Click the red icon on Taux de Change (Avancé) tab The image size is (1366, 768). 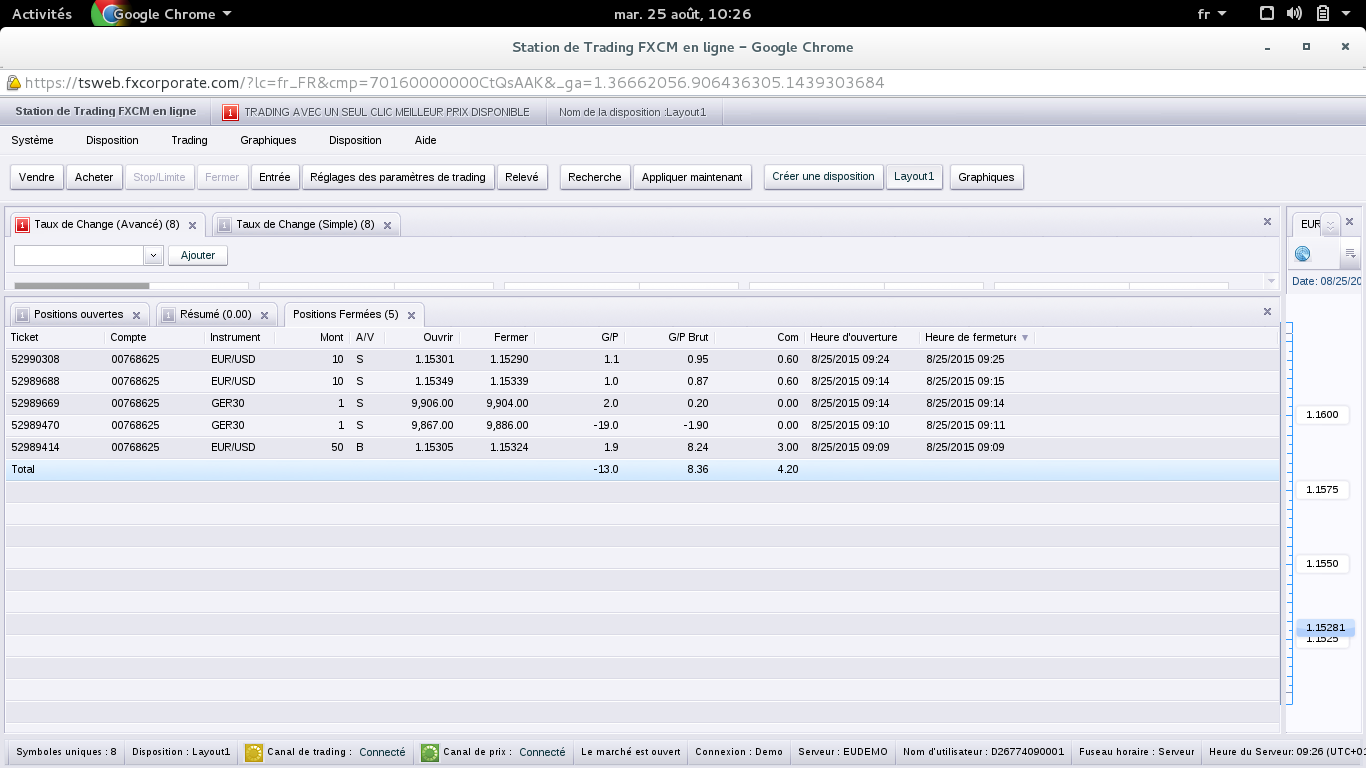point(23,225)
